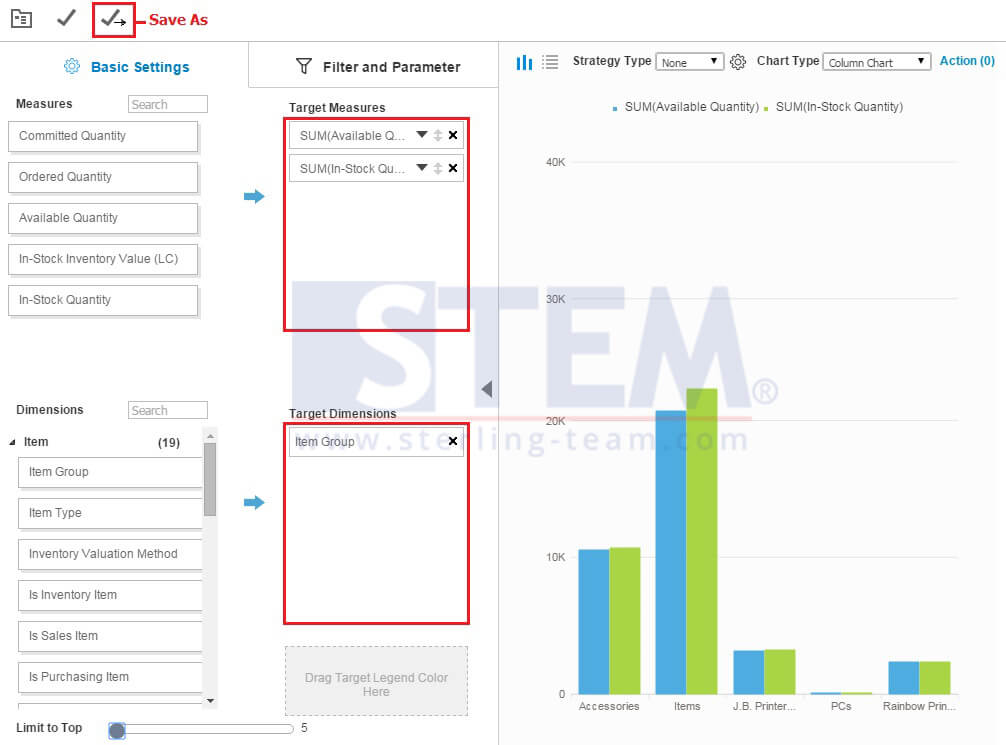
Task: Switch to list view icon
Action: (550, 62)
